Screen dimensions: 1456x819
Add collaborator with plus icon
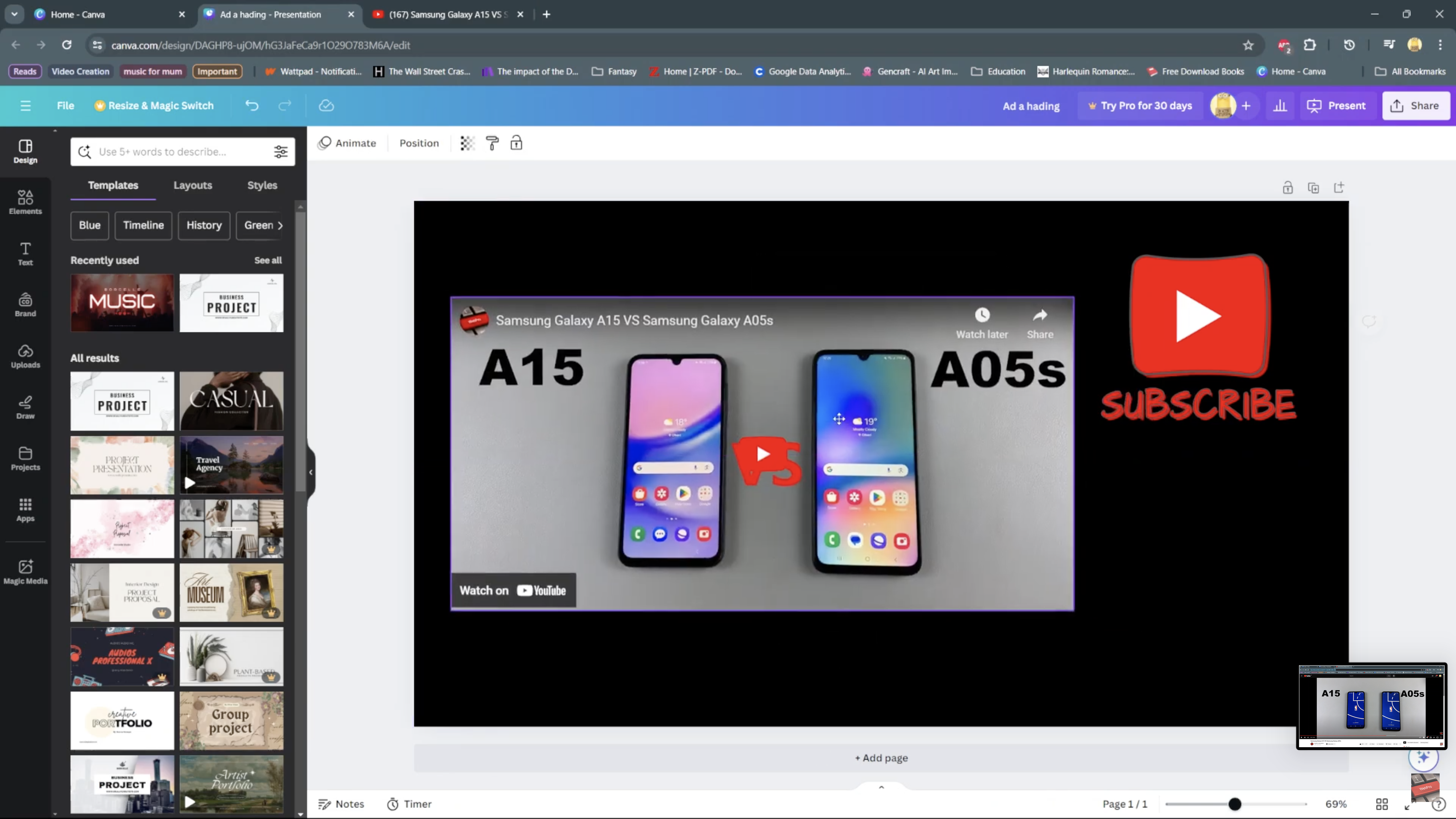pyautogui.click(x=1246, y=106)
